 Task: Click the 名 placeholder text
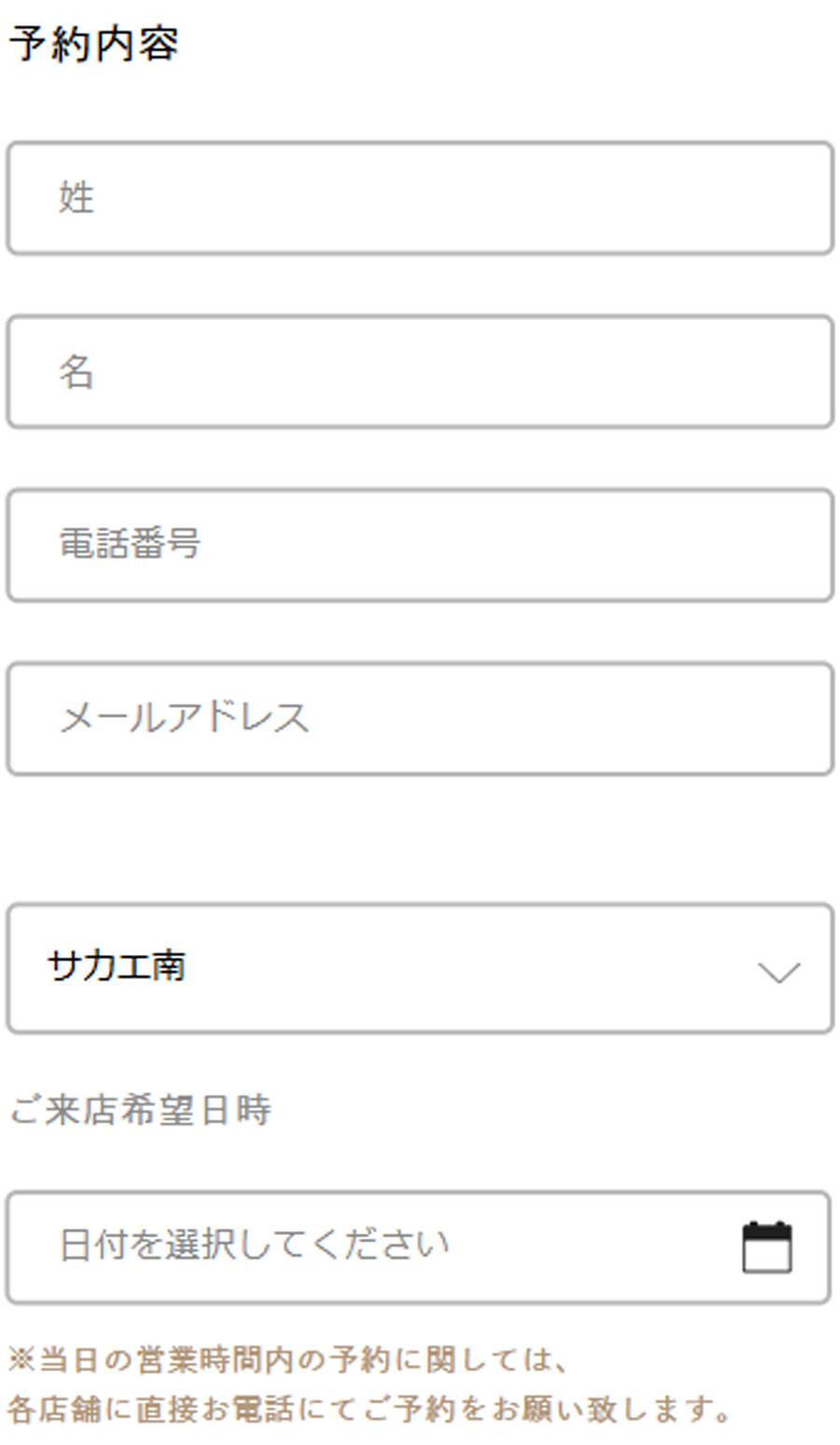tap(77, 372)
